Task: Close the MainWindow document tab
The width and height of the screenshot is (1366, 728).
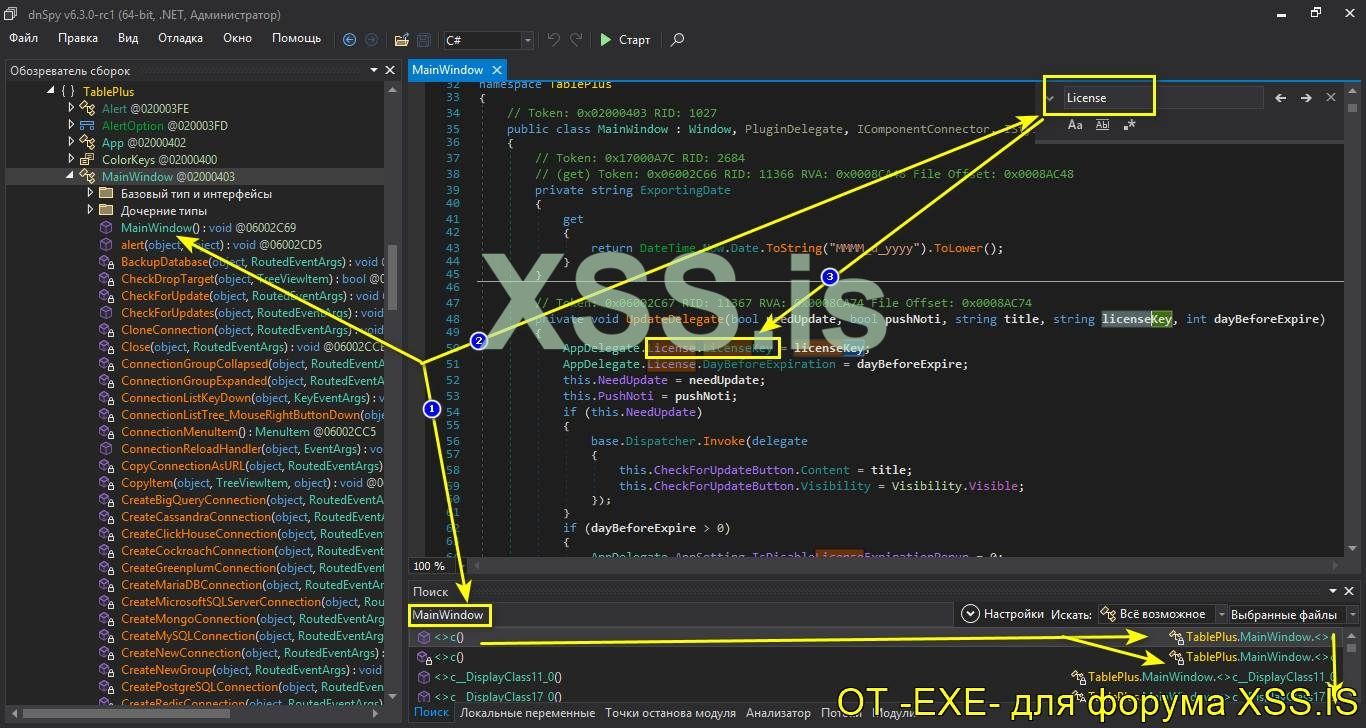Action: pos(497,70)
